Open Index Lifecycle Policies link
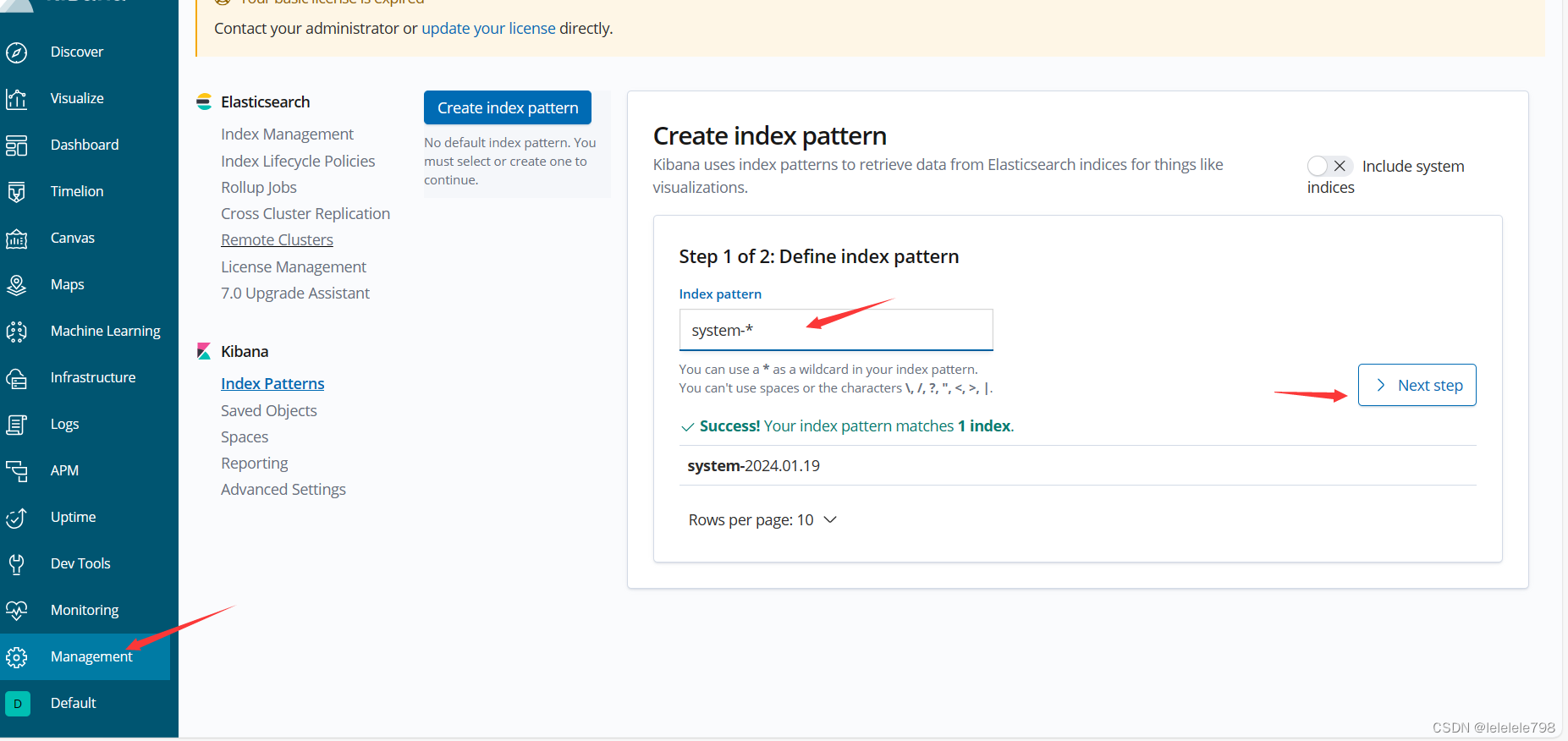1568x741 pixels. click(298, 161)
